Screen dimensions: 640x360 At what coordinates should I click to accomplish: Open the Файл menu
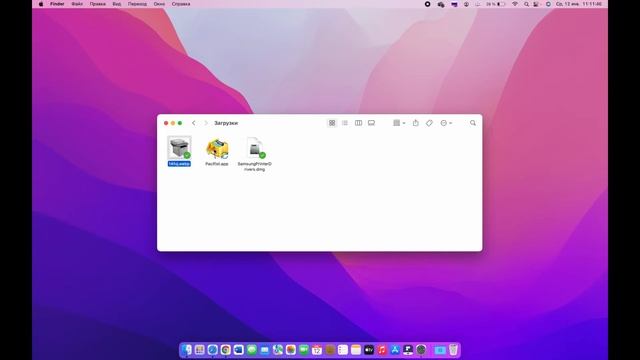pyautogui.click(x=77, y=4)
